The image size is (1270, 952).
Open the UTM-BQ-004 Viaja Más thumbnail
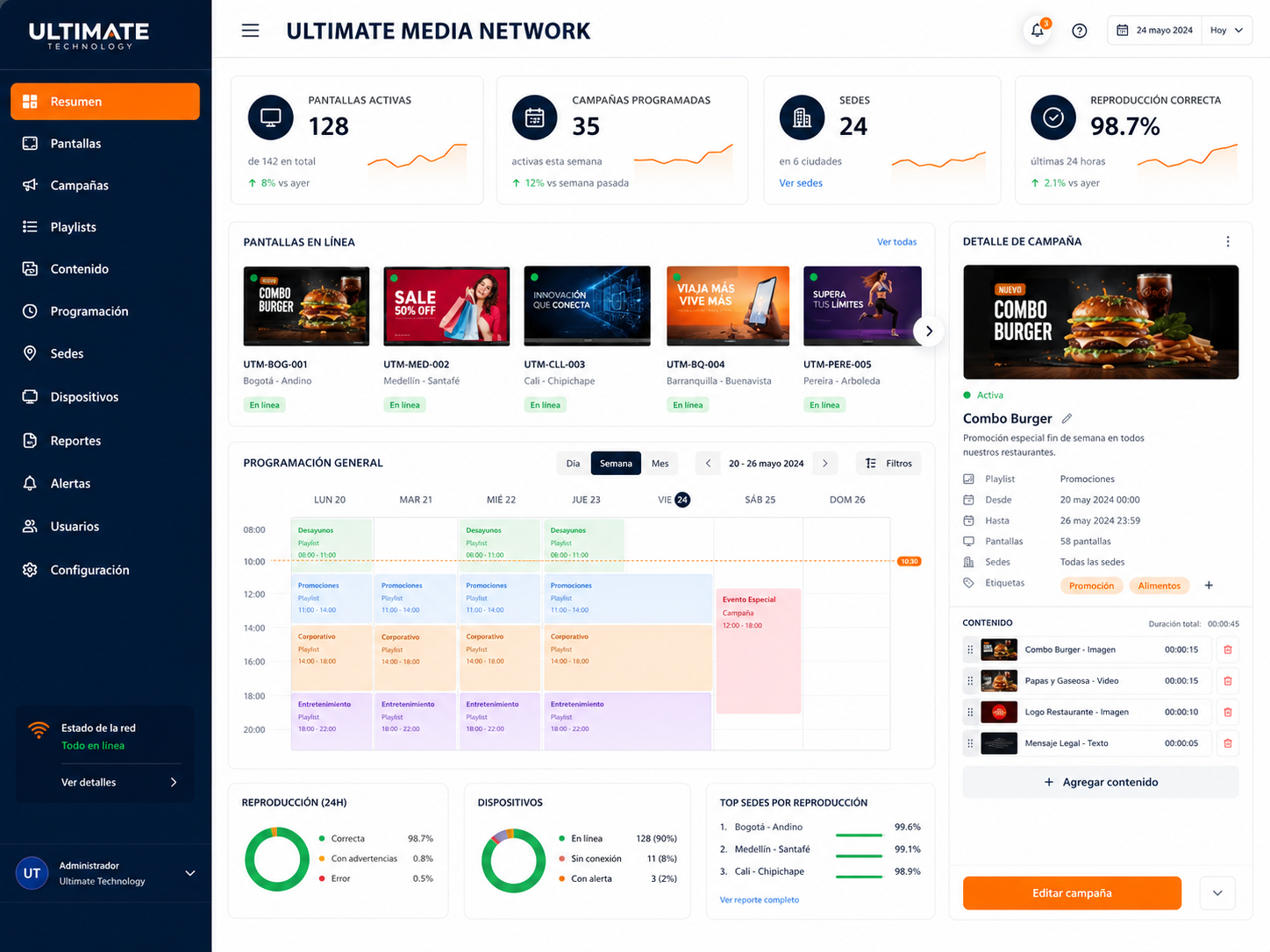coord(730,306)
